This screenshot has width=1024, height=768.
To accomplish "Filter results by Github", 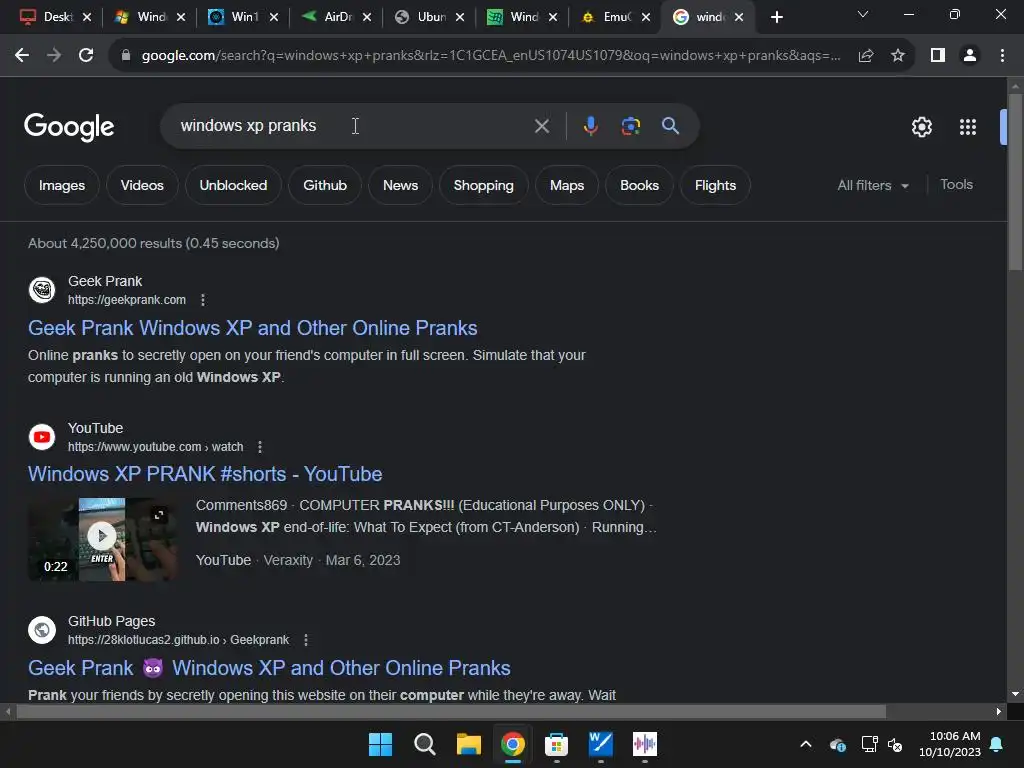I will (x=325, y=185).
